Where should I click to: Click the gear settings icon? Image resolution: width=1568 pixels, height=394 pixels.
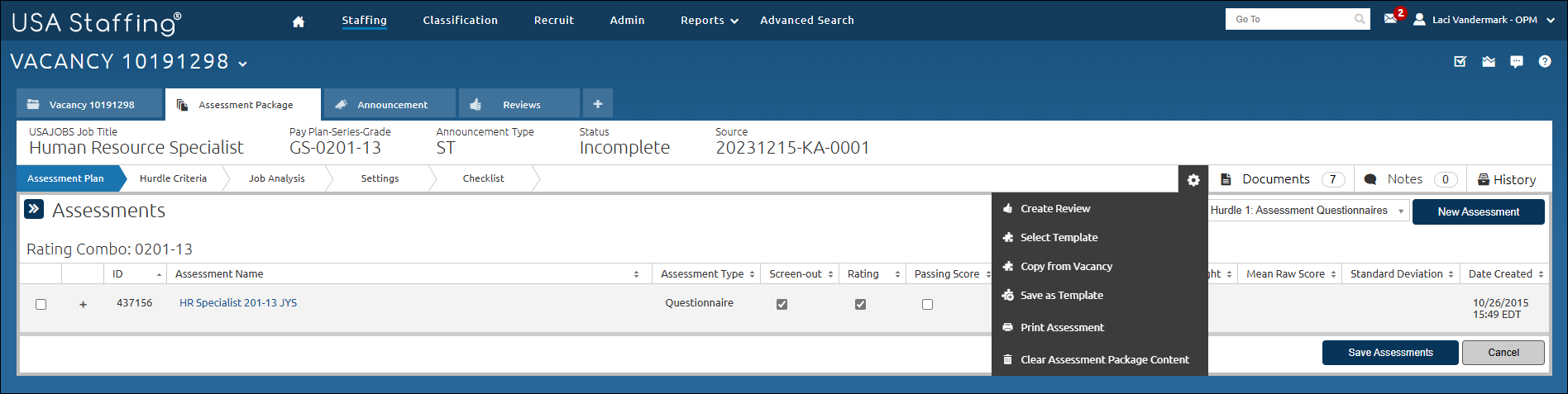coord(1193,179)
